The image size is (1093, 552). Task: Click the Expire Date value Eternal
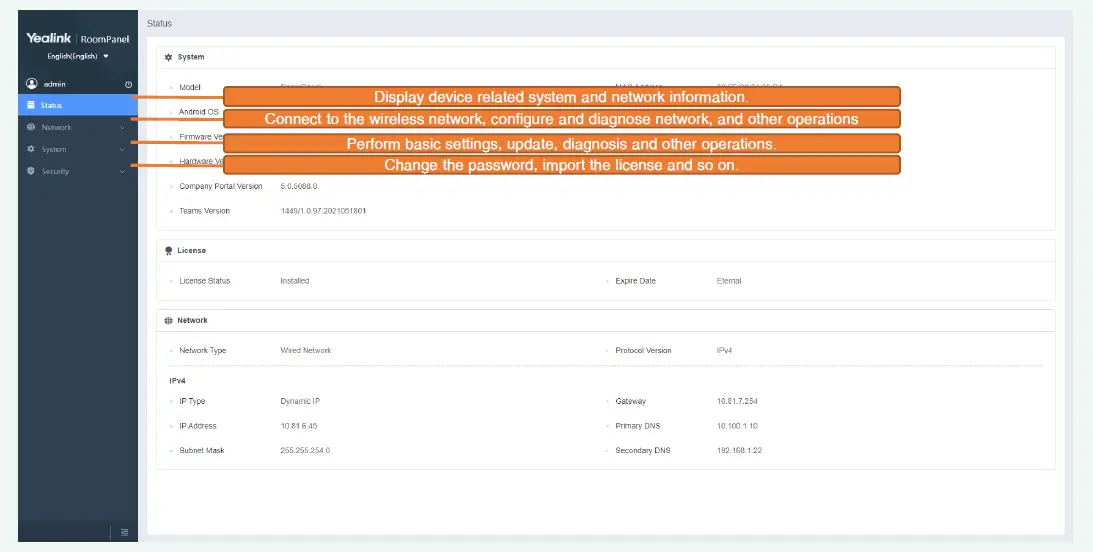pos(728,281)
